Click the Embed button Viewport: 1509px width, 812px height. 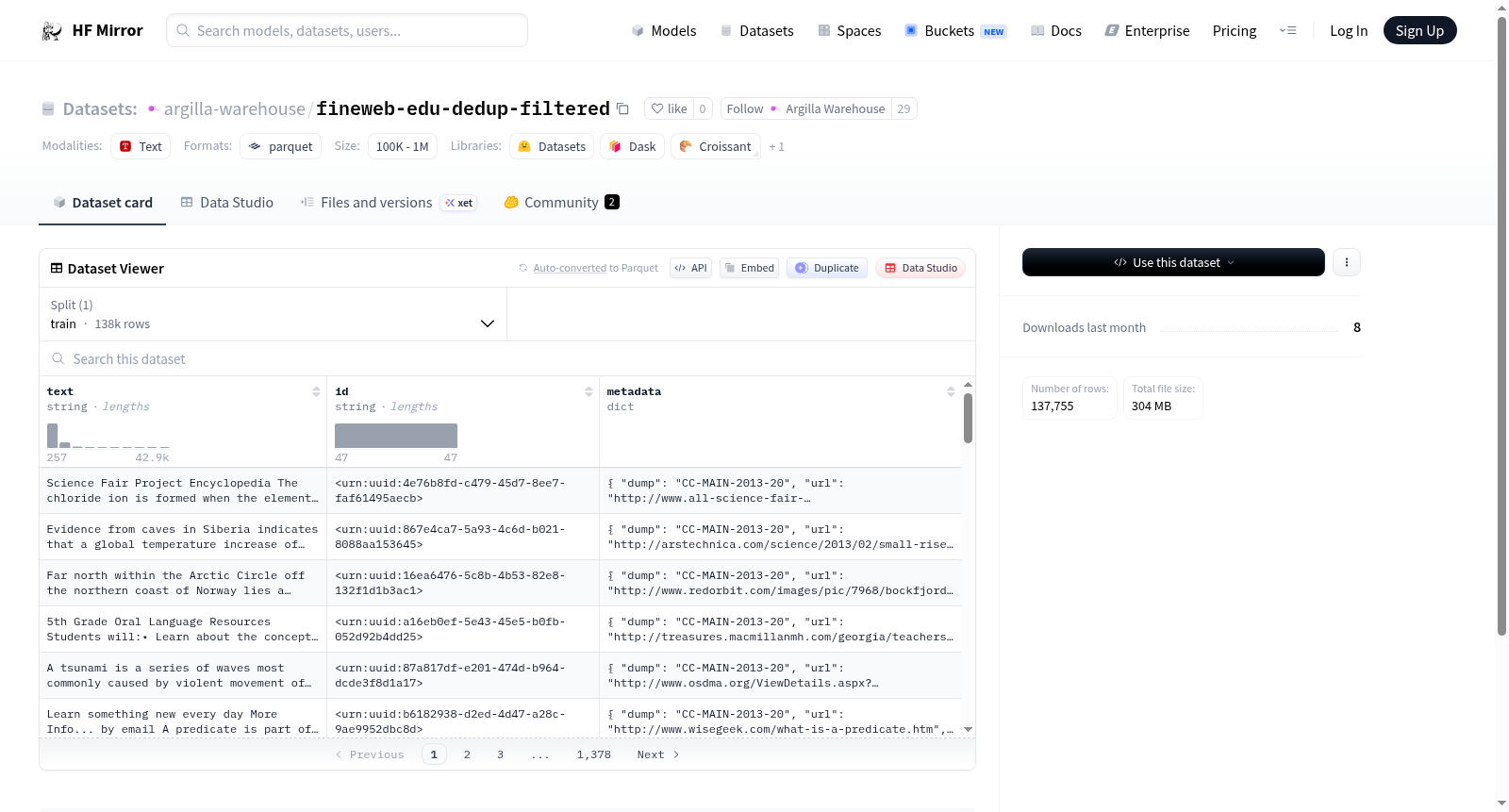749,268
